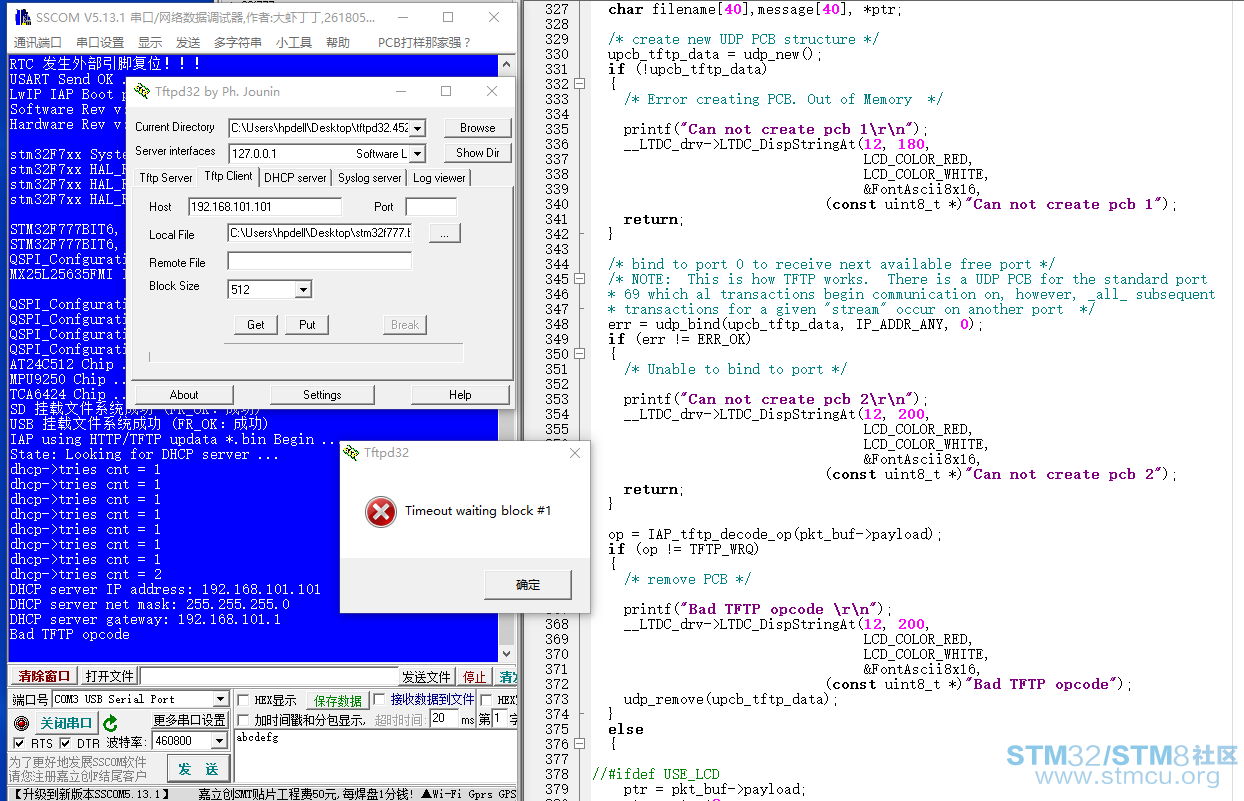Image resolution: width=1244 pixels, height=801 pixels.
Task: Click the Tftpd32 error dialog title icon
Action: [x=351, y=453]
